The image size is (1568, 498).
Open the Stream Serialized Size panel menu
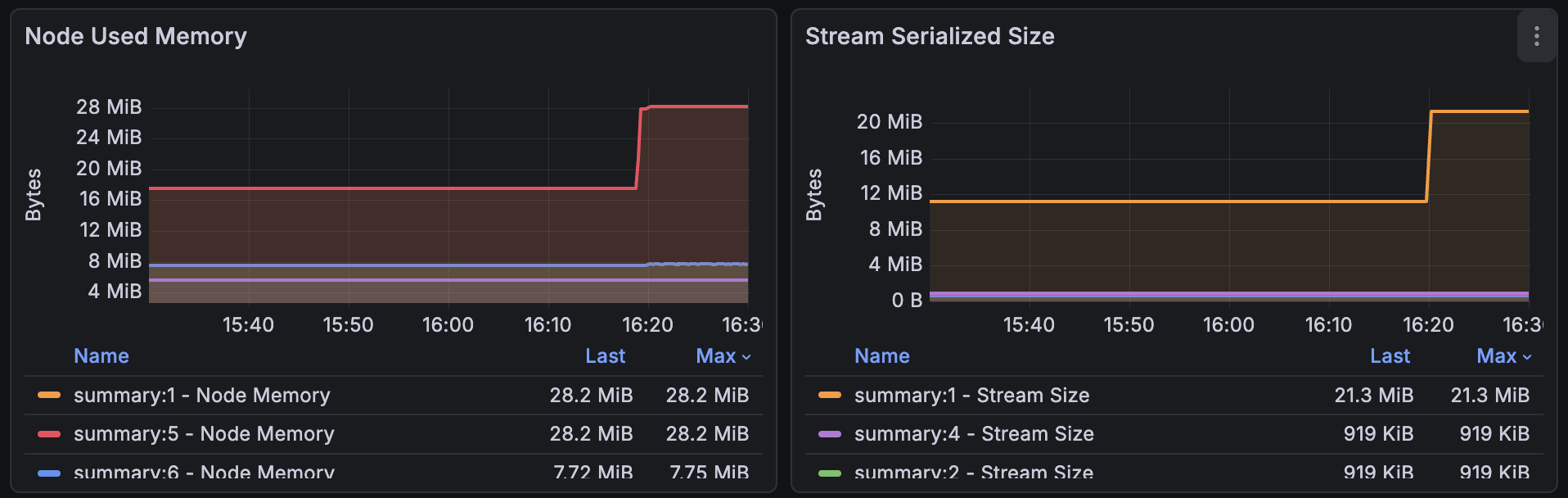pyautogui.click(x=1536, y=36)
